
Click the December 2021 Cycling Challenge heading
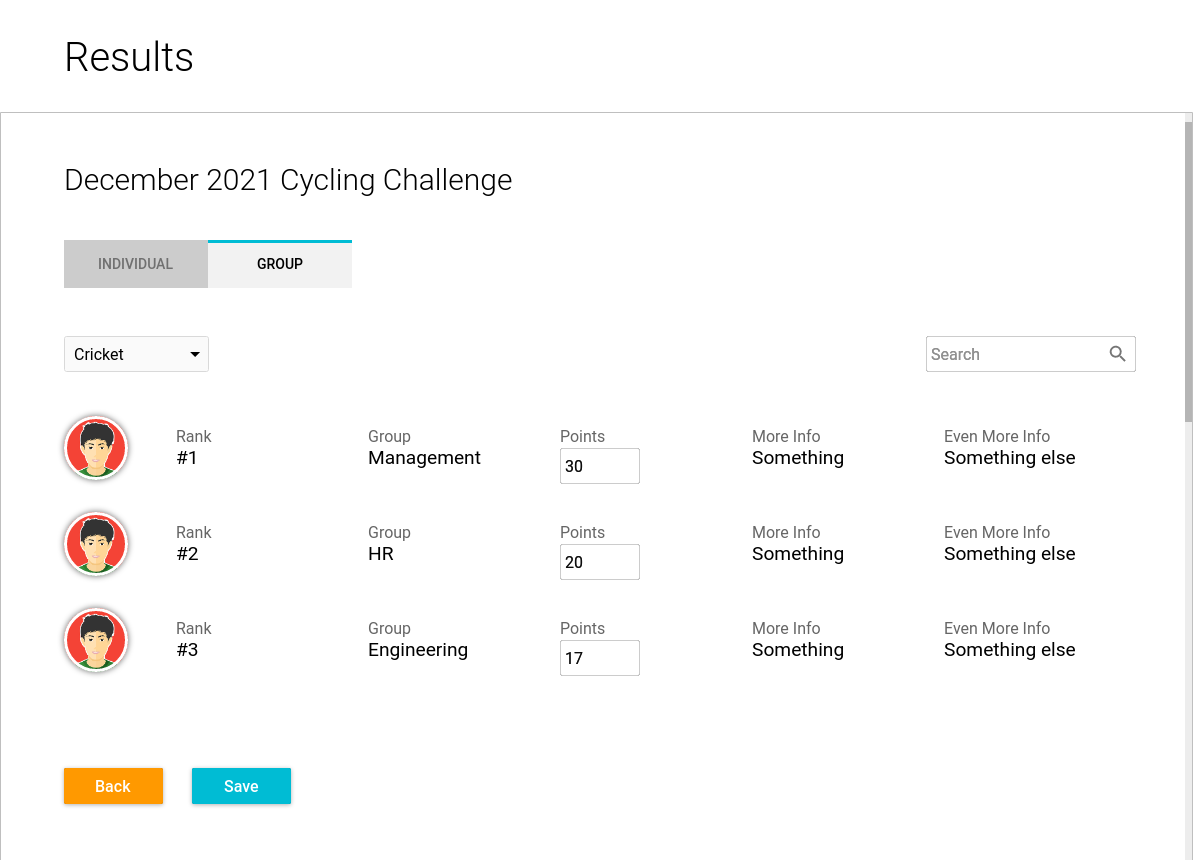click(288, 180)
